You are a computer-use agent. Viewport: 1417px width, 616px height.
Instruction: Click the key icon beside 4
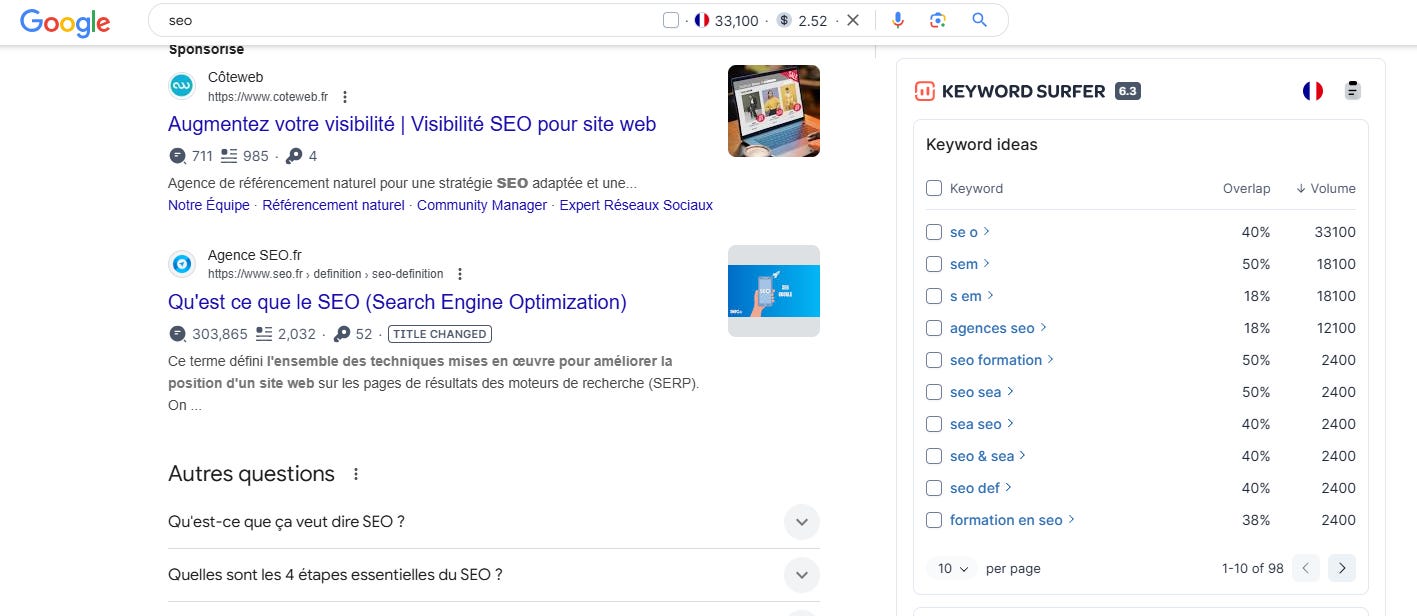(294, 156)
